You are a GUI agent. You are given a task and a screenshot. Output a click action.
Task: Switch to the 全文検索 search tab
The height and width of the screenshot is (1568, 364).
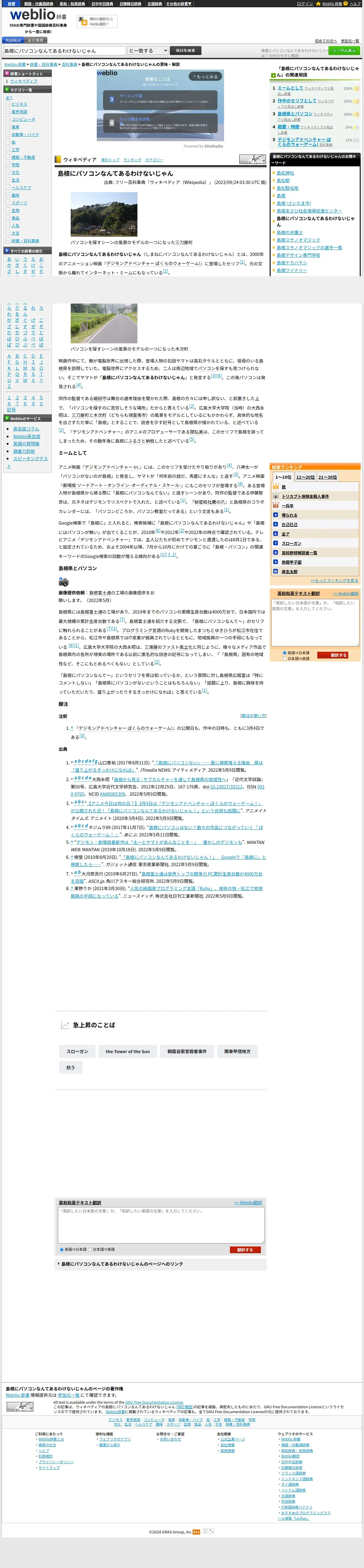35,40
